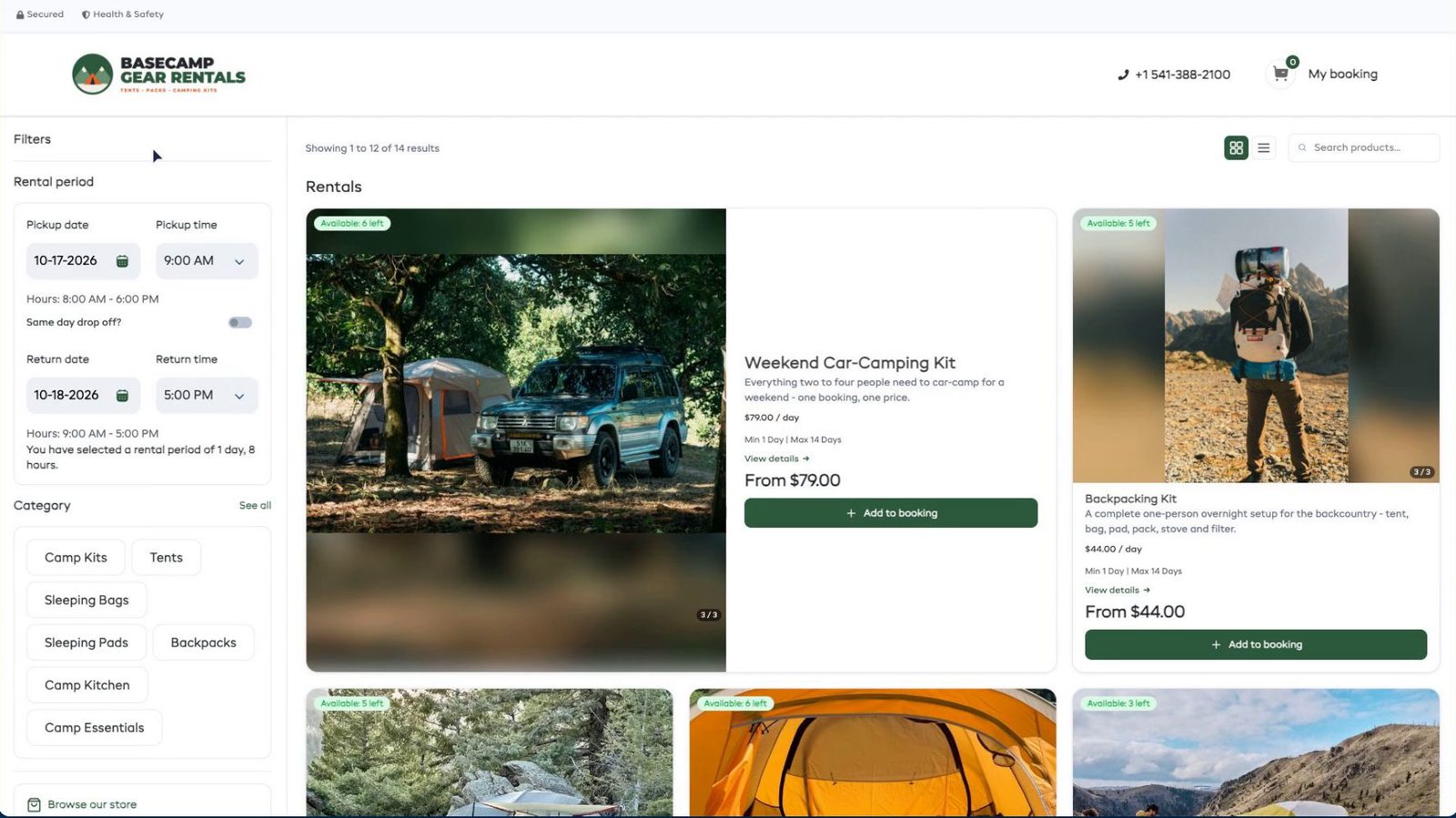The image size is (1456, 818).
Task: Switch to grid view layout
Action: pos(1236,147)
